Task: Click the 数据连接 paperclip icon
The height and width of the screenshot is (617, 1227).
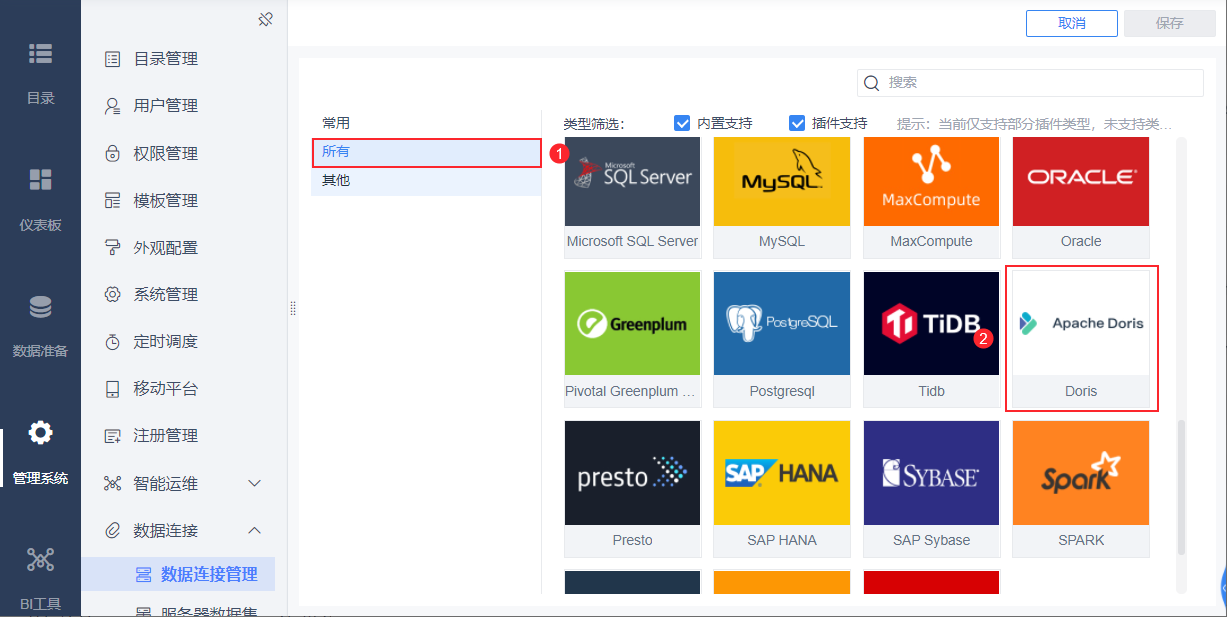Action: coord(113,530)
